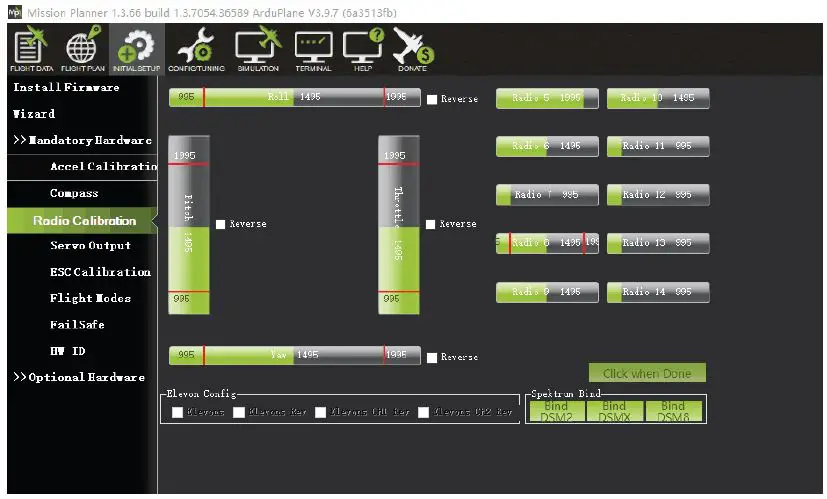Click the Elevon Config group label
The width and height of the screenshot is (827, 499).
click(201, 394)
